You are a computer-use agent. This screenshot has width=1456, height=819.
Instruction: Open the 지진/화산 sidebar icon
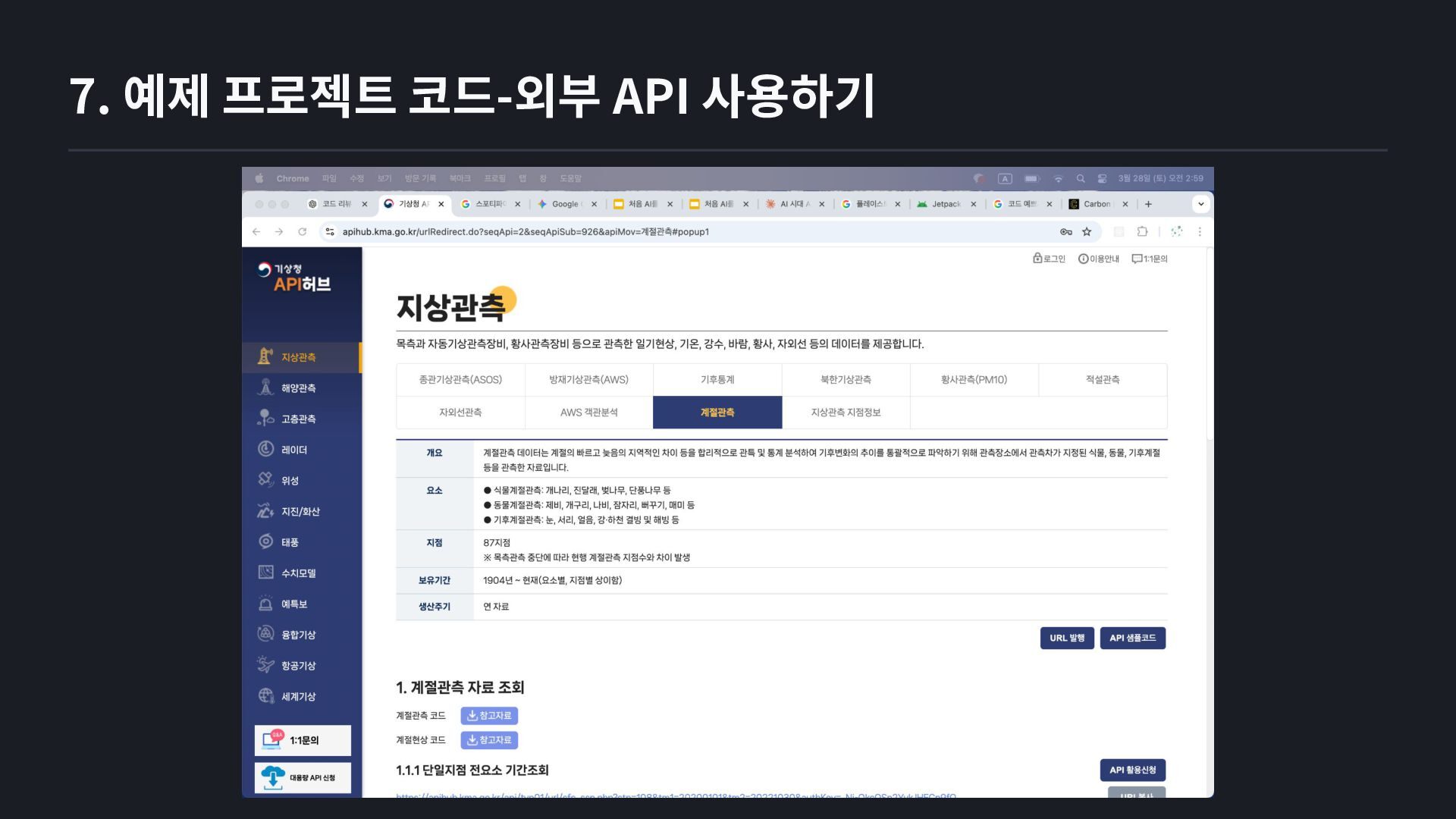tap(265, 511)
